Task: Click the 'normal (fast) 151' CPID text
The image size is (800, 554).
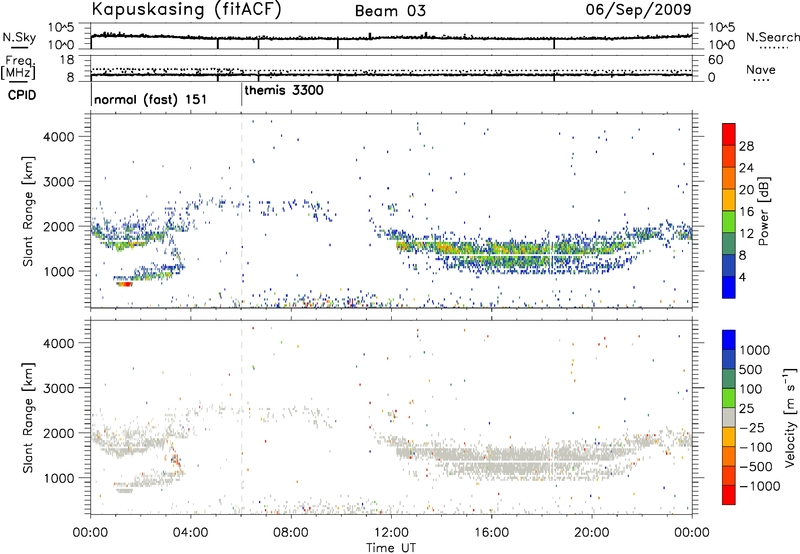Action: [x=151, y=99]
